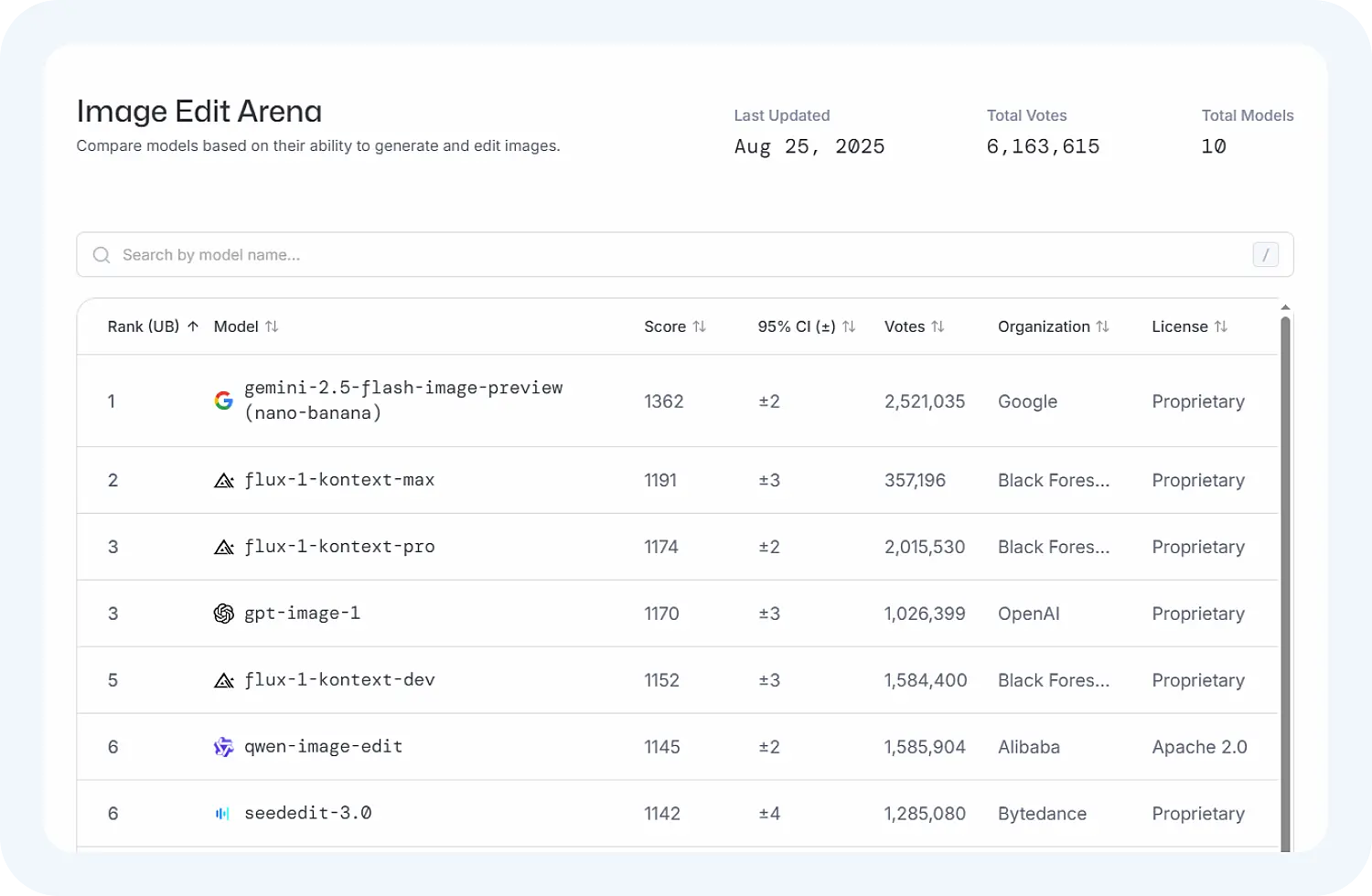Sort by the Organization column arrows
Screen dimensions: 1372x896
click(1102, 326)
